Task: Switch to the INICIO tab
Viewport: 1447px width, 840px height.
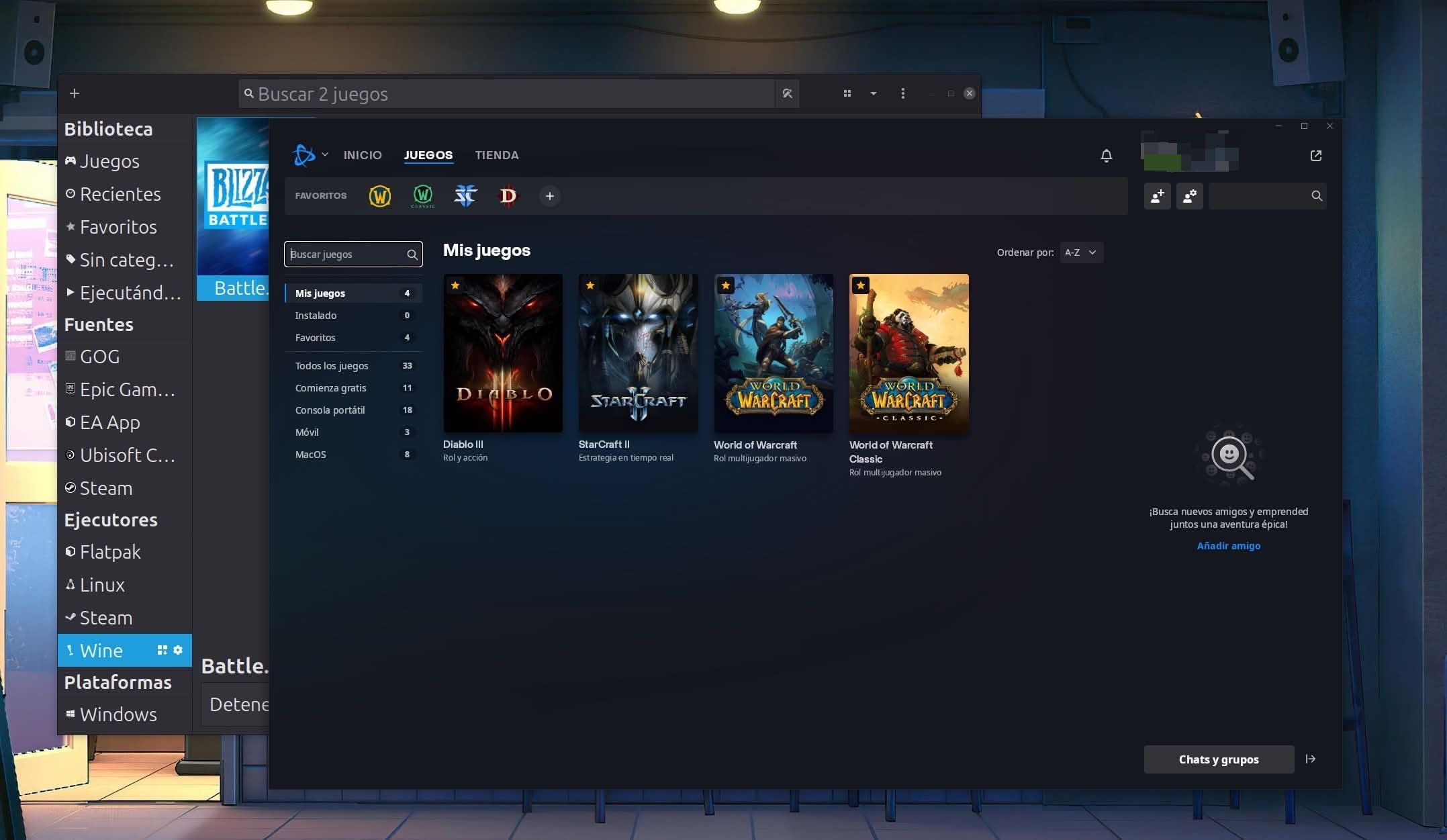Action: click(363, 155)
